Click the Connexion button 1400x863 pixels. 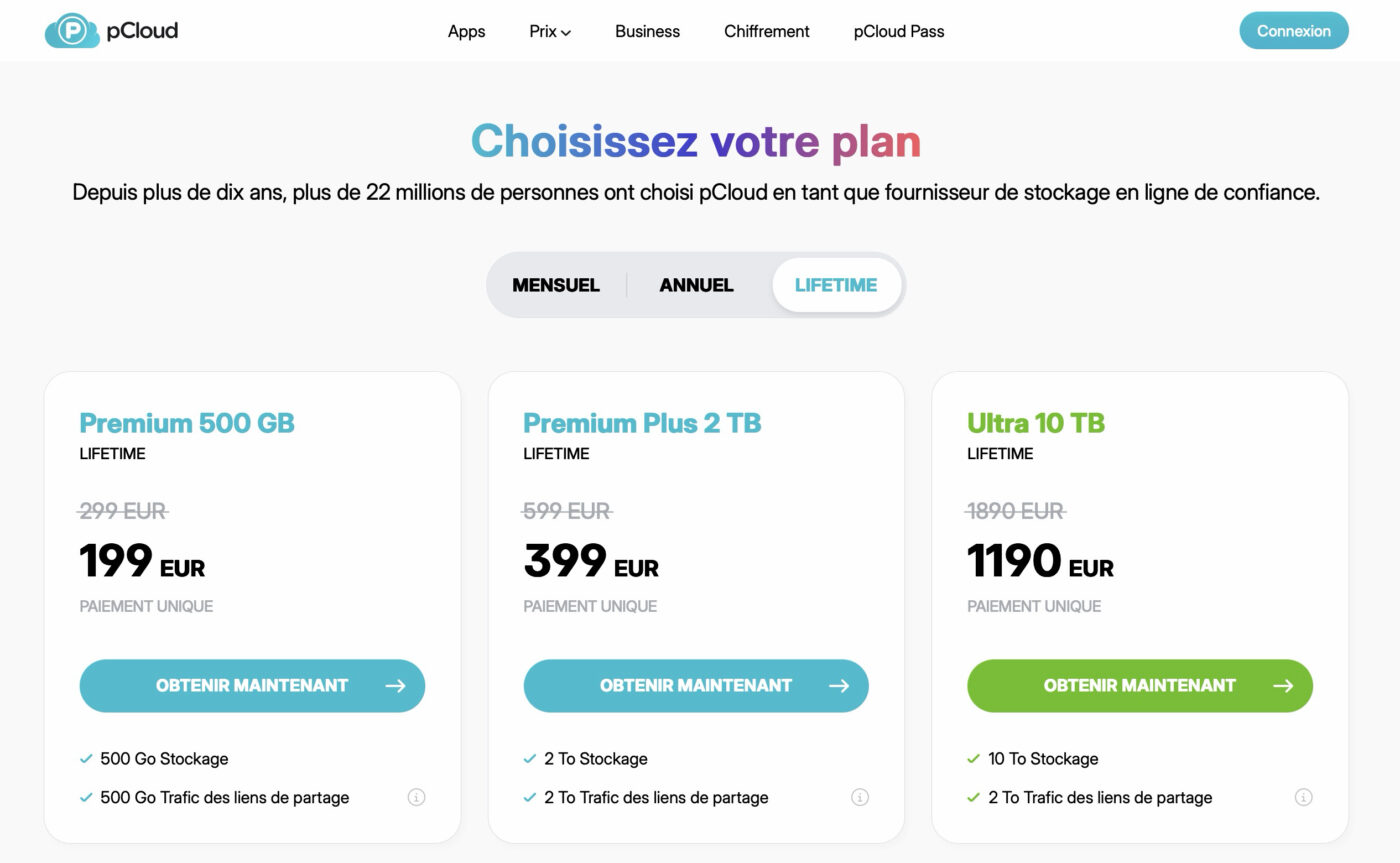tap(1294, 31)
